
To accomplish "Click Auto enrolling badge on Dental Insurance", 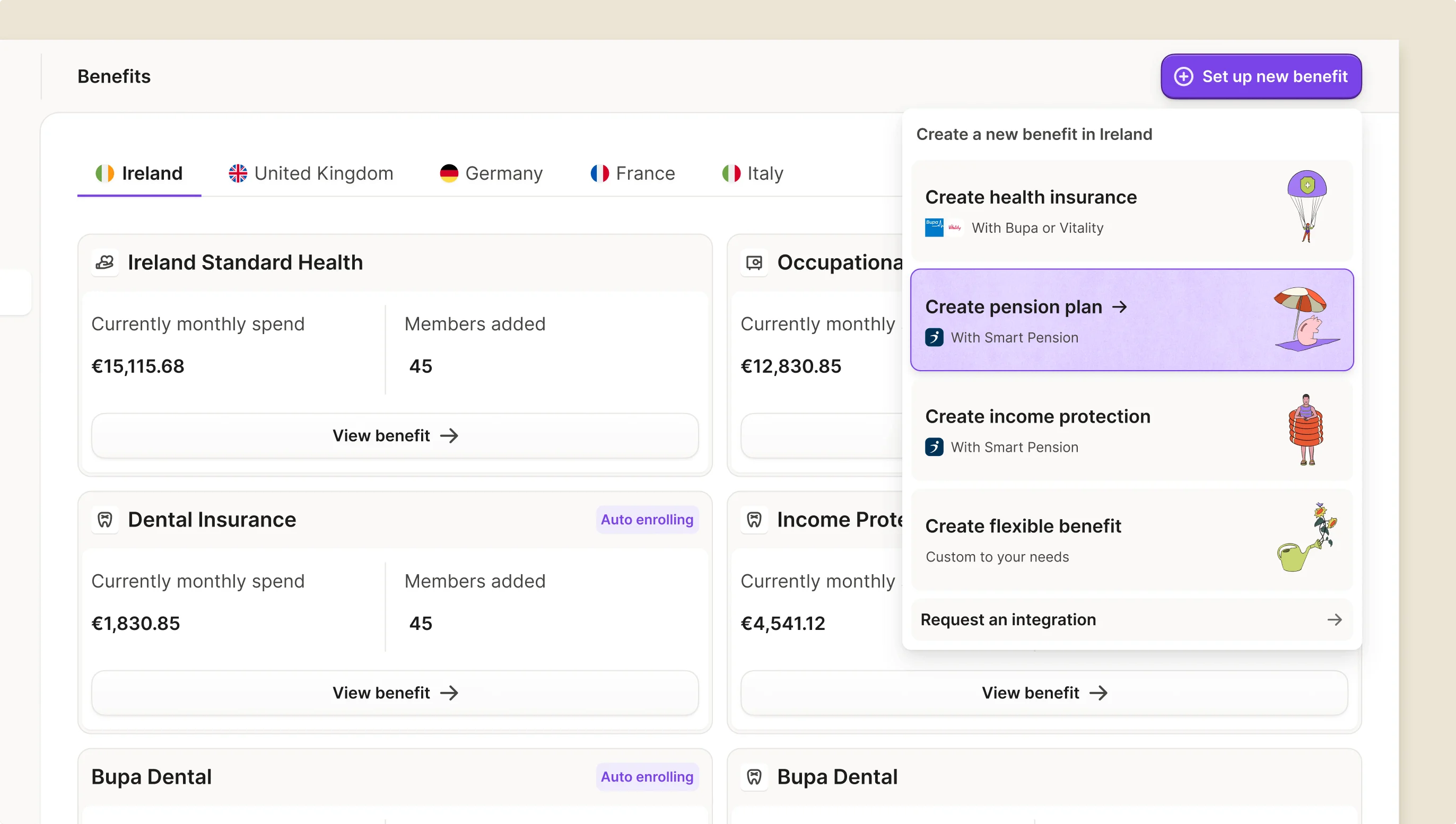I will click(647, 520).
